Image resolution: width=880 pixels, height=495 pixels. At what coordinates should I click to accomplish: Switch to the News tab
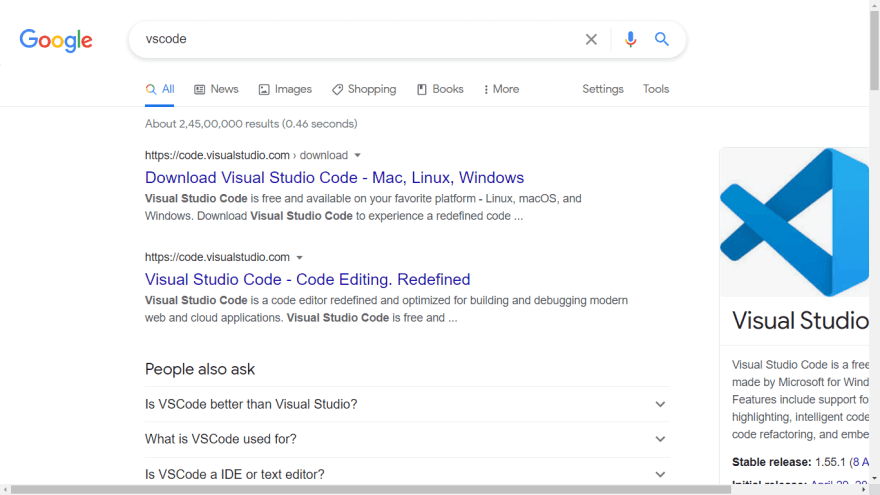[216, 89]
